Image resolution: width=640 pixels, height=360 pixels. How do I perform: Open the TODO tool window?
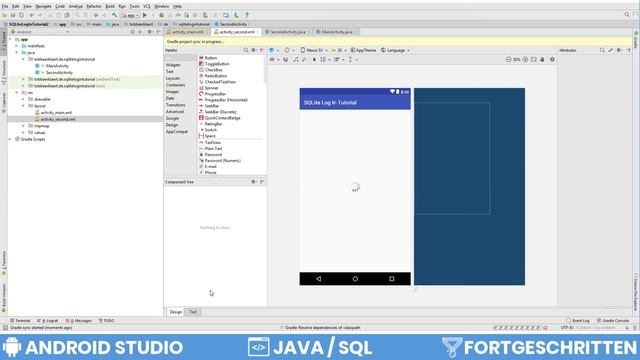107,321
